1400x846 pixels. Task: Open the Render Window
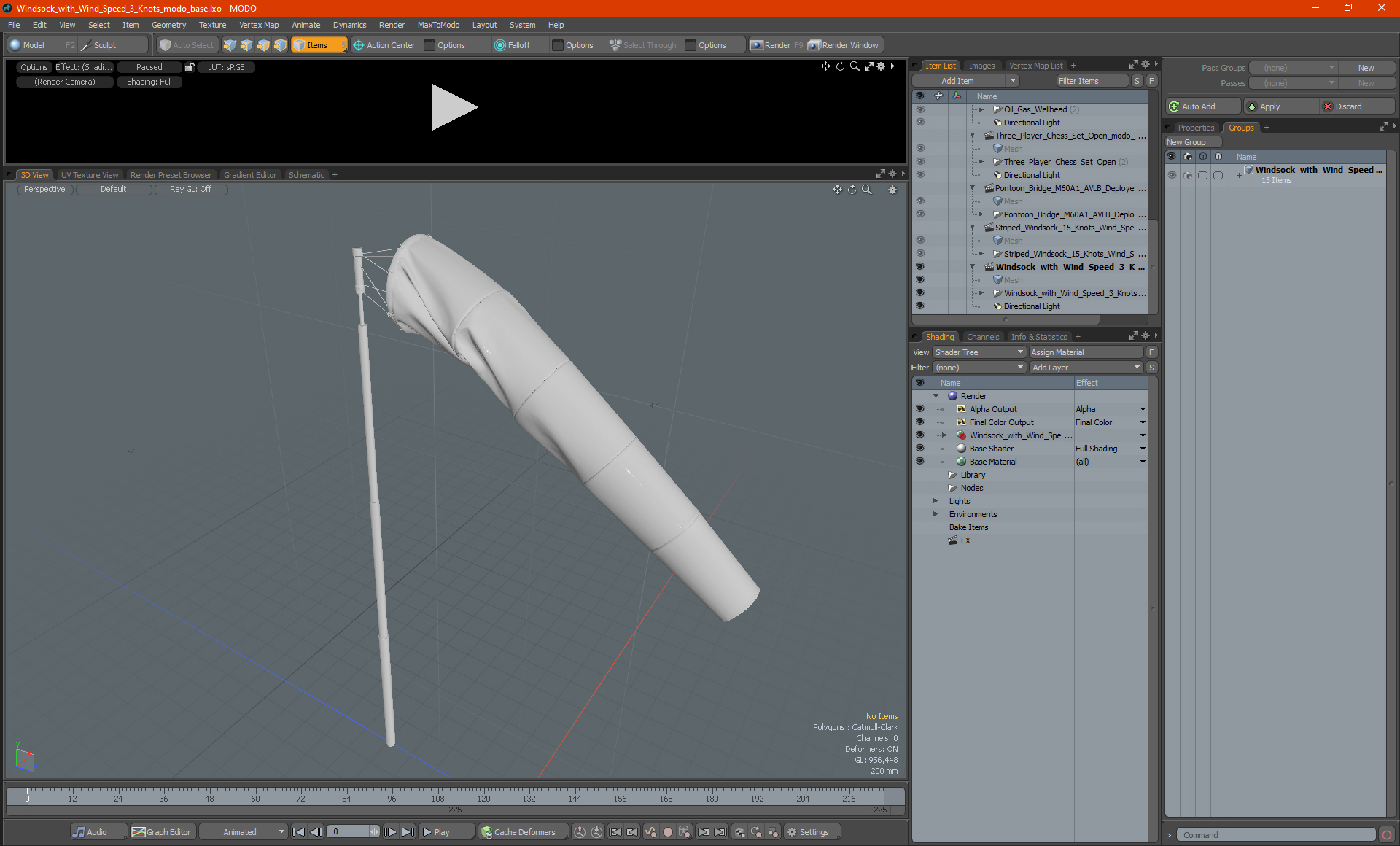pyautogui.click(x=844, y=45)
